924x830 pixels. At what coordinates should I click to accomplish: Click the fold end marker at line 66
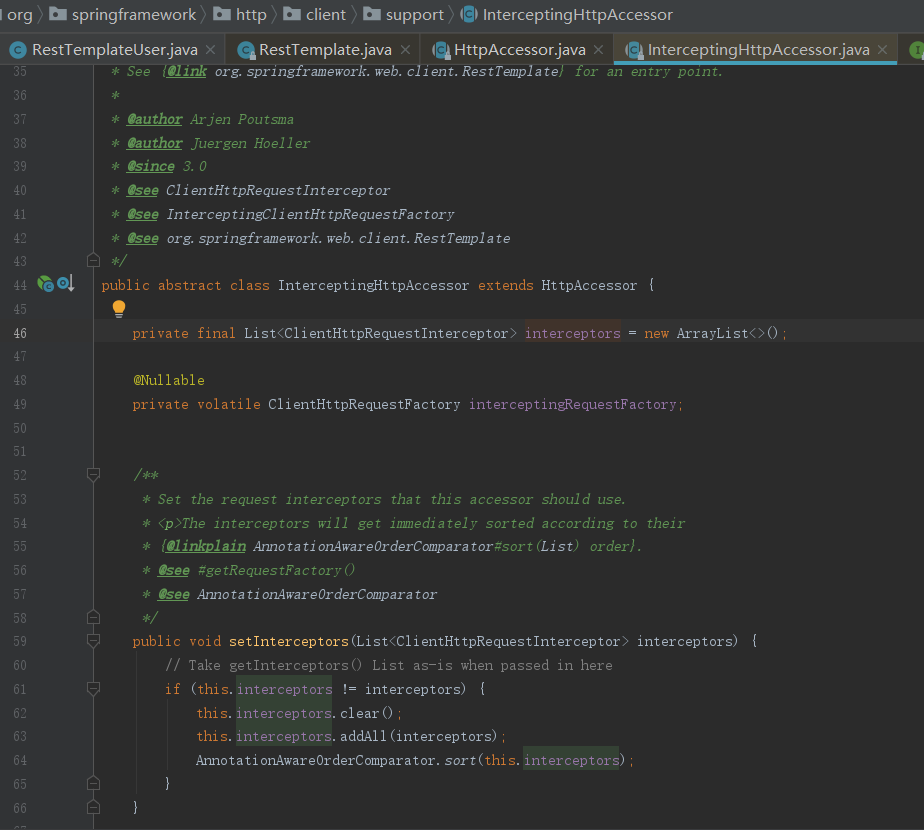[x=93, y=808]
